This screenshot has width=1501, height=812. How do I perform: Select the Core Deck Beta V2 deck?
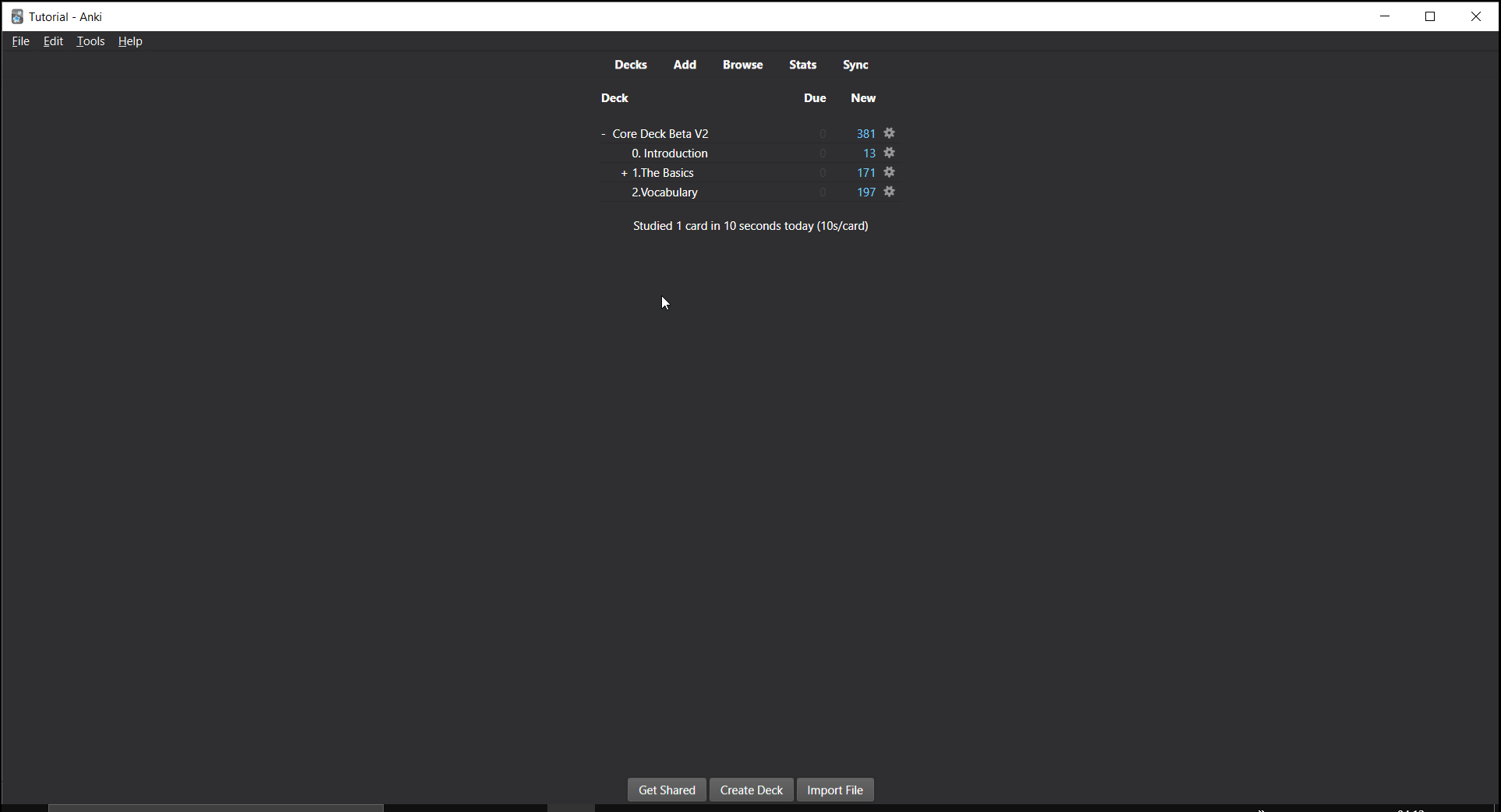click(x=660, y=134)
